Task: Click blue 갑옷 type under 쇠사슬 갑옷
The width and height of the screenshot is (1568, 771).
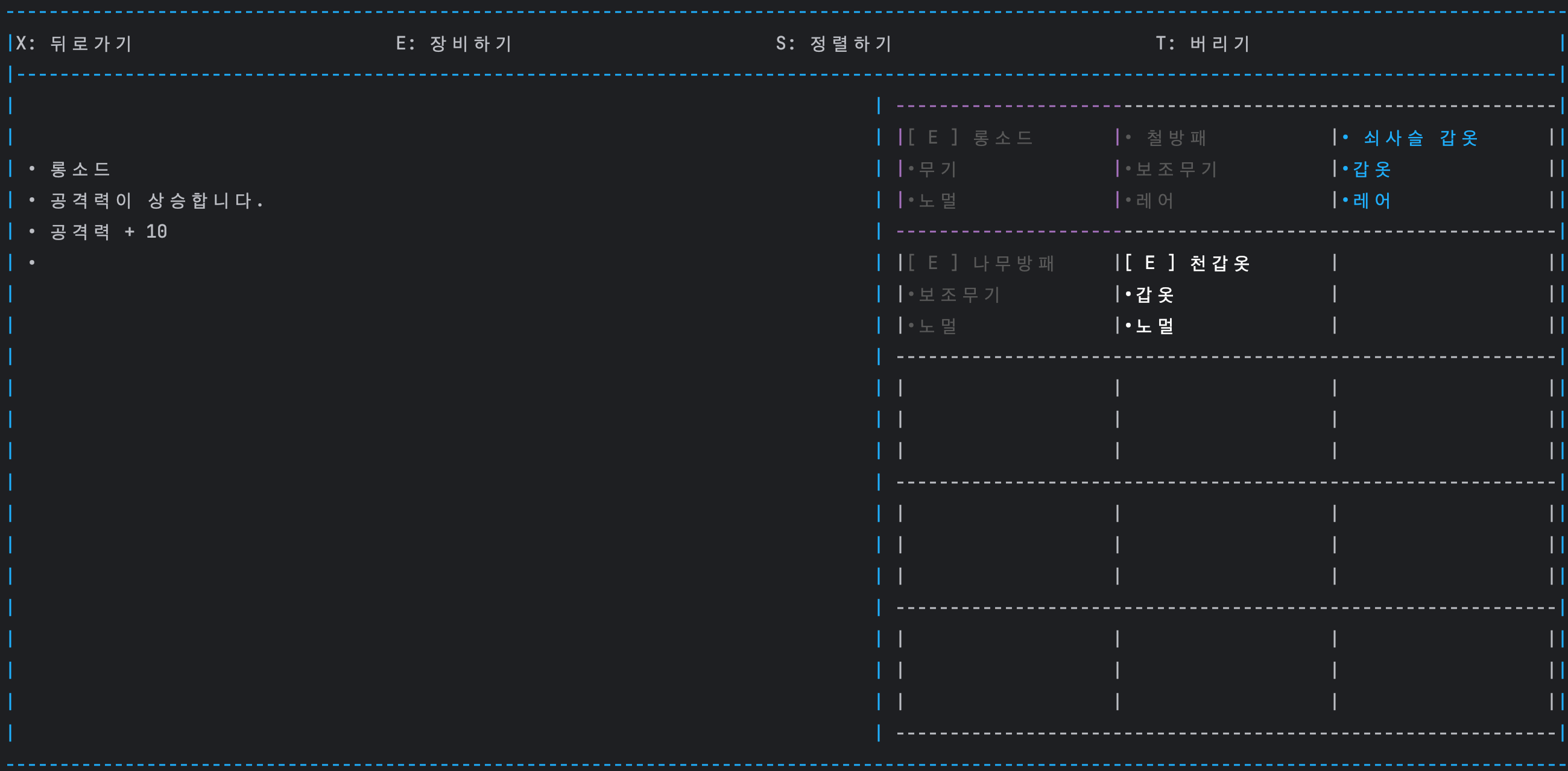Action: click(x=1371, y=170)
